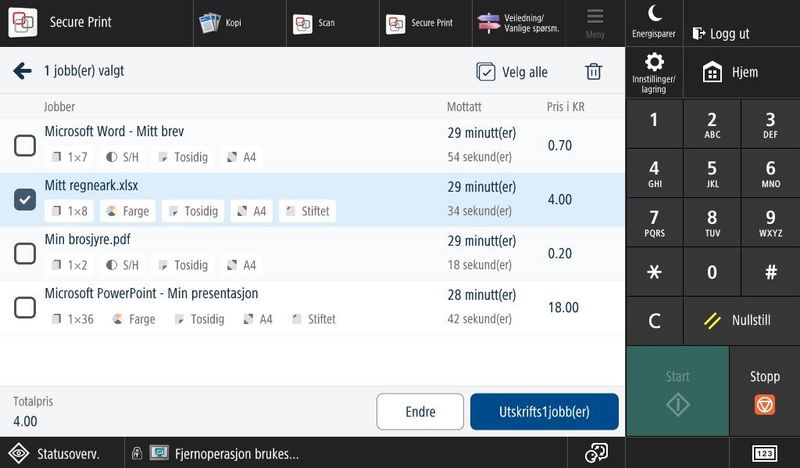Select job title Microsoft Word - Mitt brev
The width and height of the screenshot is (800, 468).
point(114,131)
